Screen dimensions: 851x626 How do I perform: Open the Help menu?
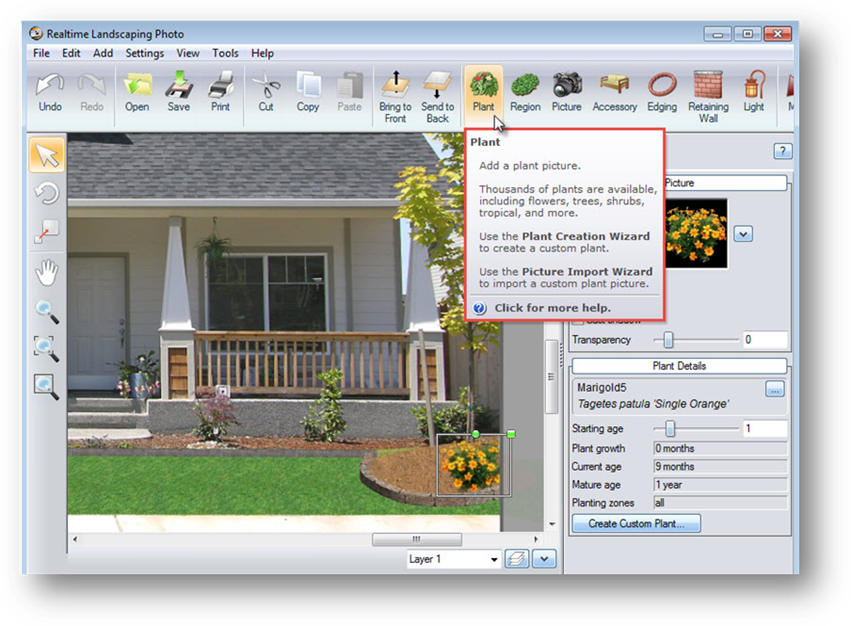tap(262, 53)
